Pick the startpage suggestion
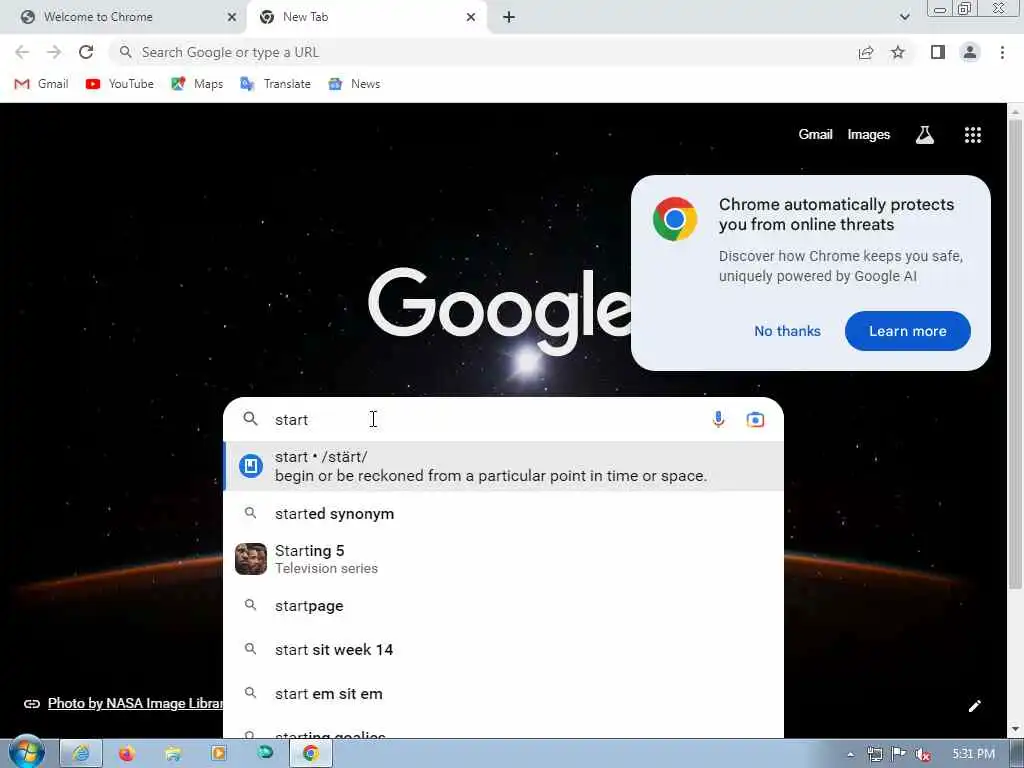Viewport: 1024px width, 768px height. pyautogui.click(x=504, y=606)
